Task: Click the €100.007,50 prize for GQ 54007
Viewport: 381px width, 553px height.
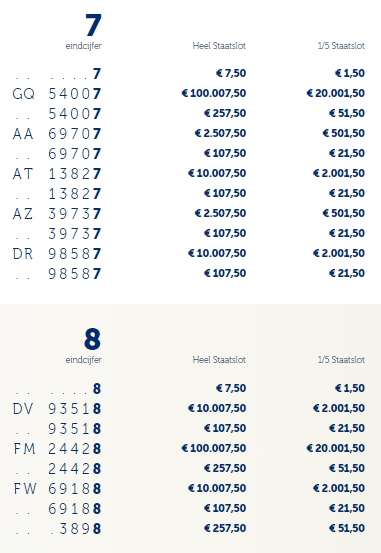Action: (214, 93)
